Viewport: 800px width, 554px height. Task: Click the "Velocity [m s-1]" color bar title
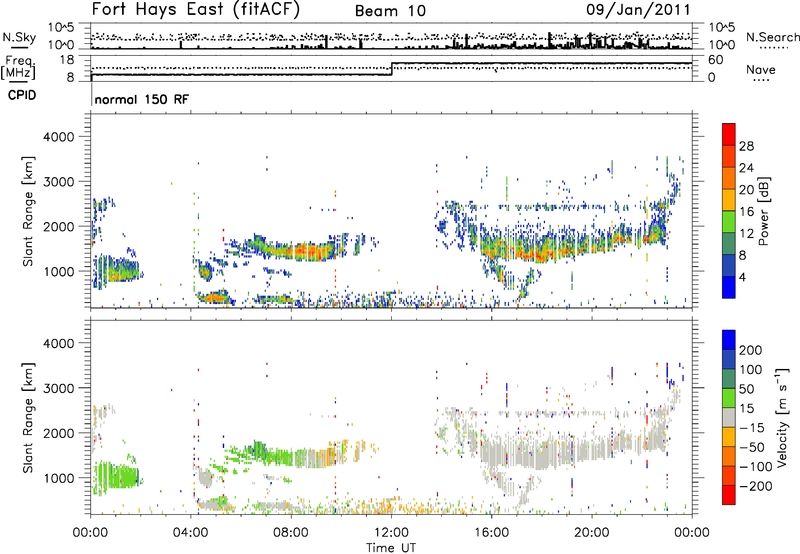tap(782, 417)
